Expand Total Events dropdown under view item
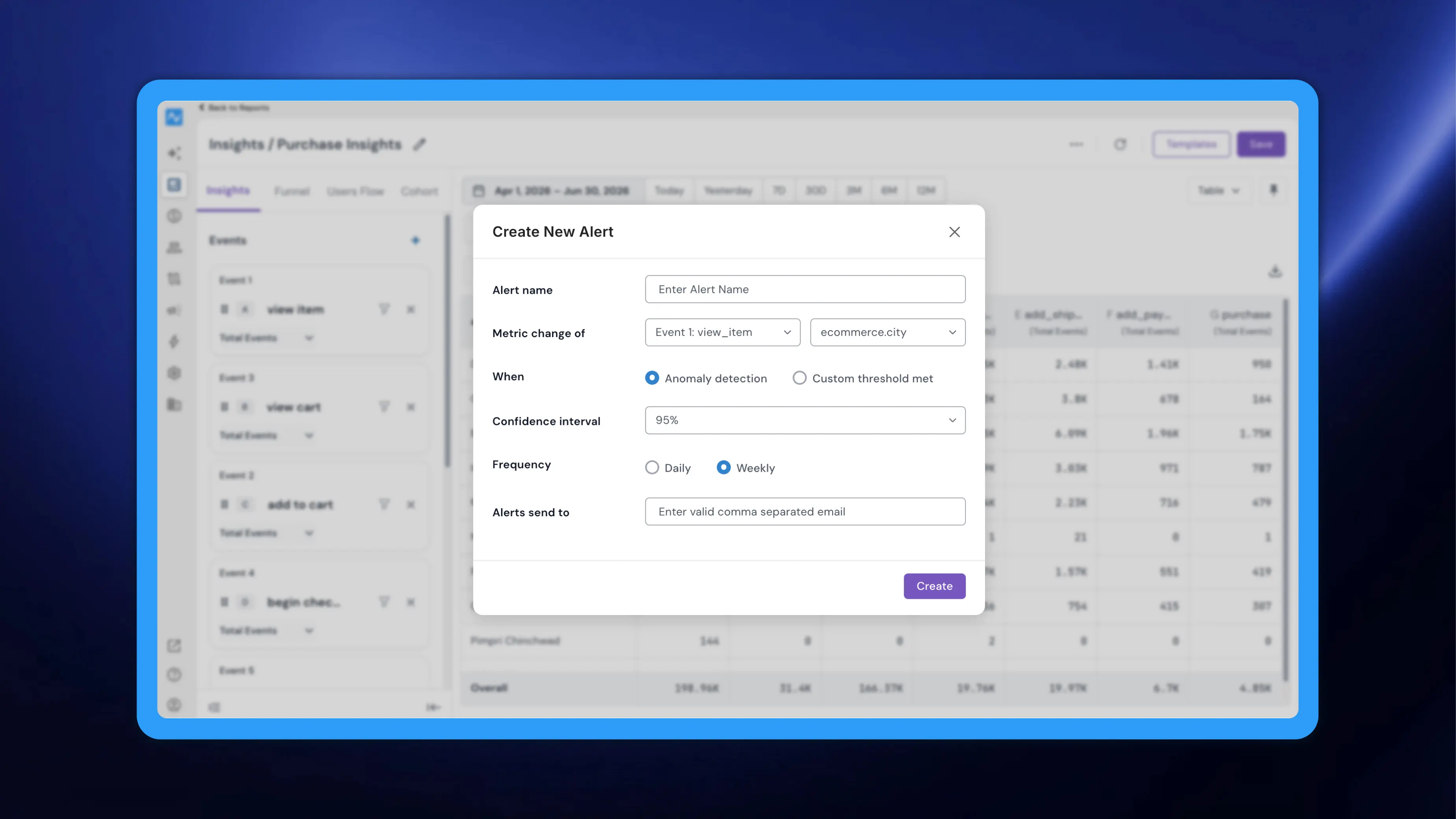The width and height of the screenshot is (1456, 819). pyautogui.click(x=266, y=338)
